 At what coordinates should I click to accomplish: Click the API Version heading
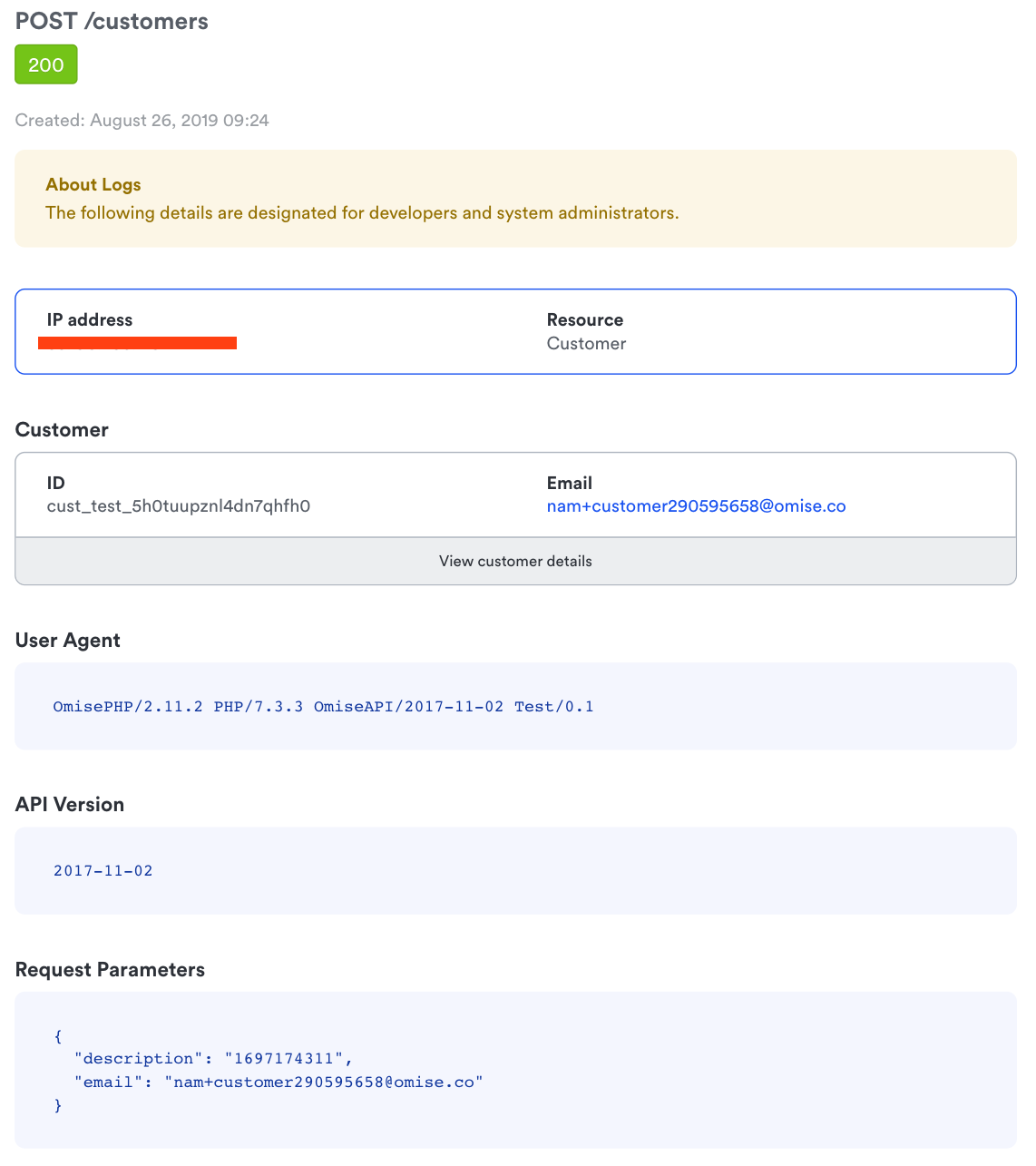pyautogui.click(x=70, y=805)
